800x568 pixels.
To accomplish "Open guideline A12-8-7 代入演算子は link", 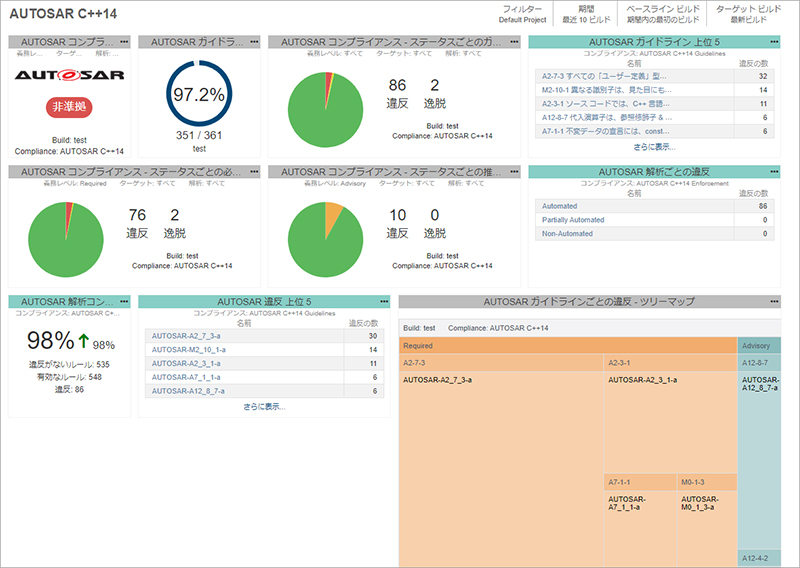I will point(607,117).
